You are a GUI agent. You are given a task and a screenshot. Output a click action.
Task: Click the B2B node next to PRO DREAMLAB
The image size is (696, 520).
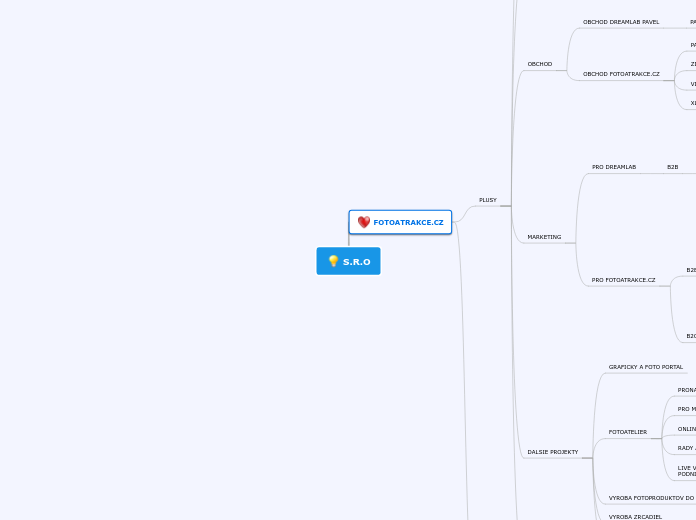coord(672,167)
